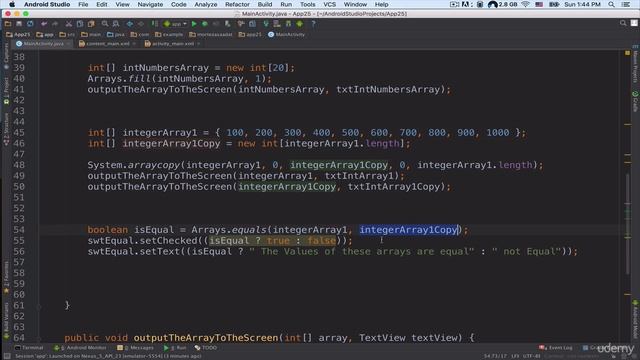
Task: Open the Event Log panel
Action: click(x=556, y=348)
